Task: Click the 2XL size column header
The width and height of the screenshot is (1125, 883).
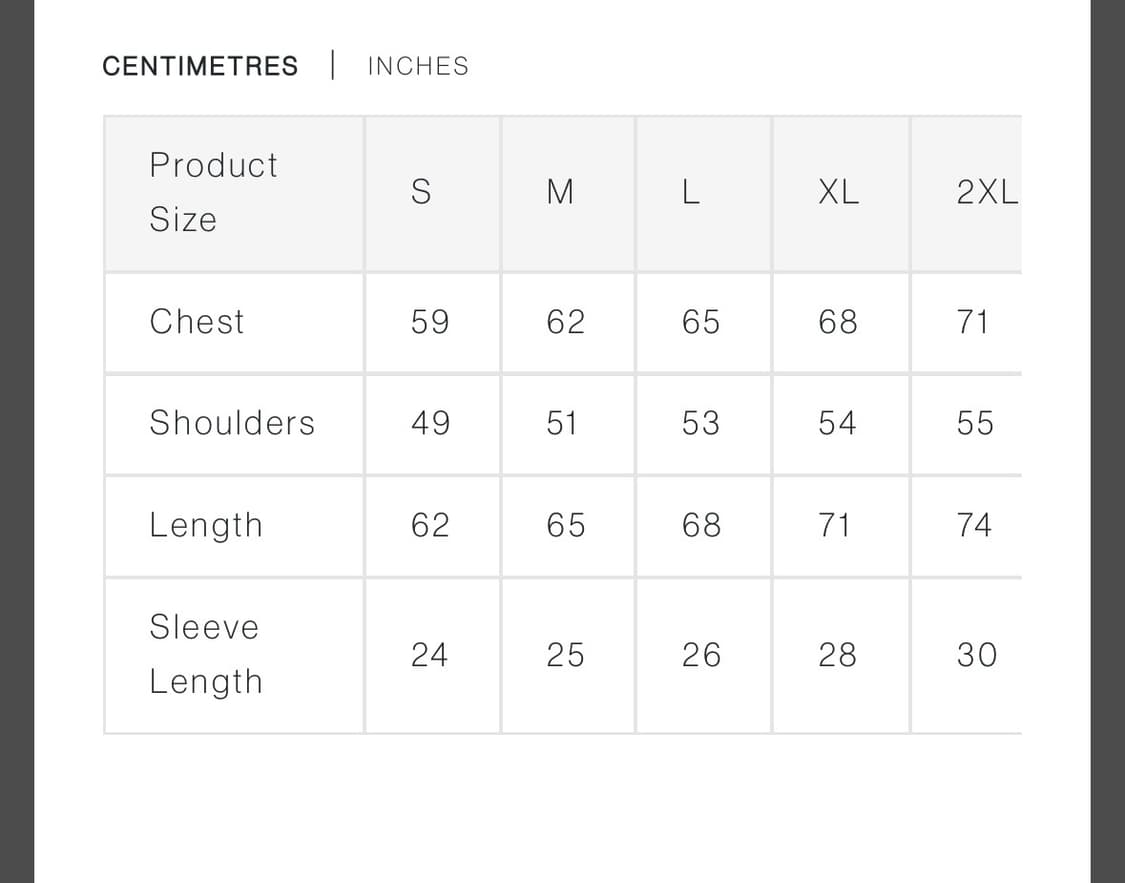Action: coord(986,192)
